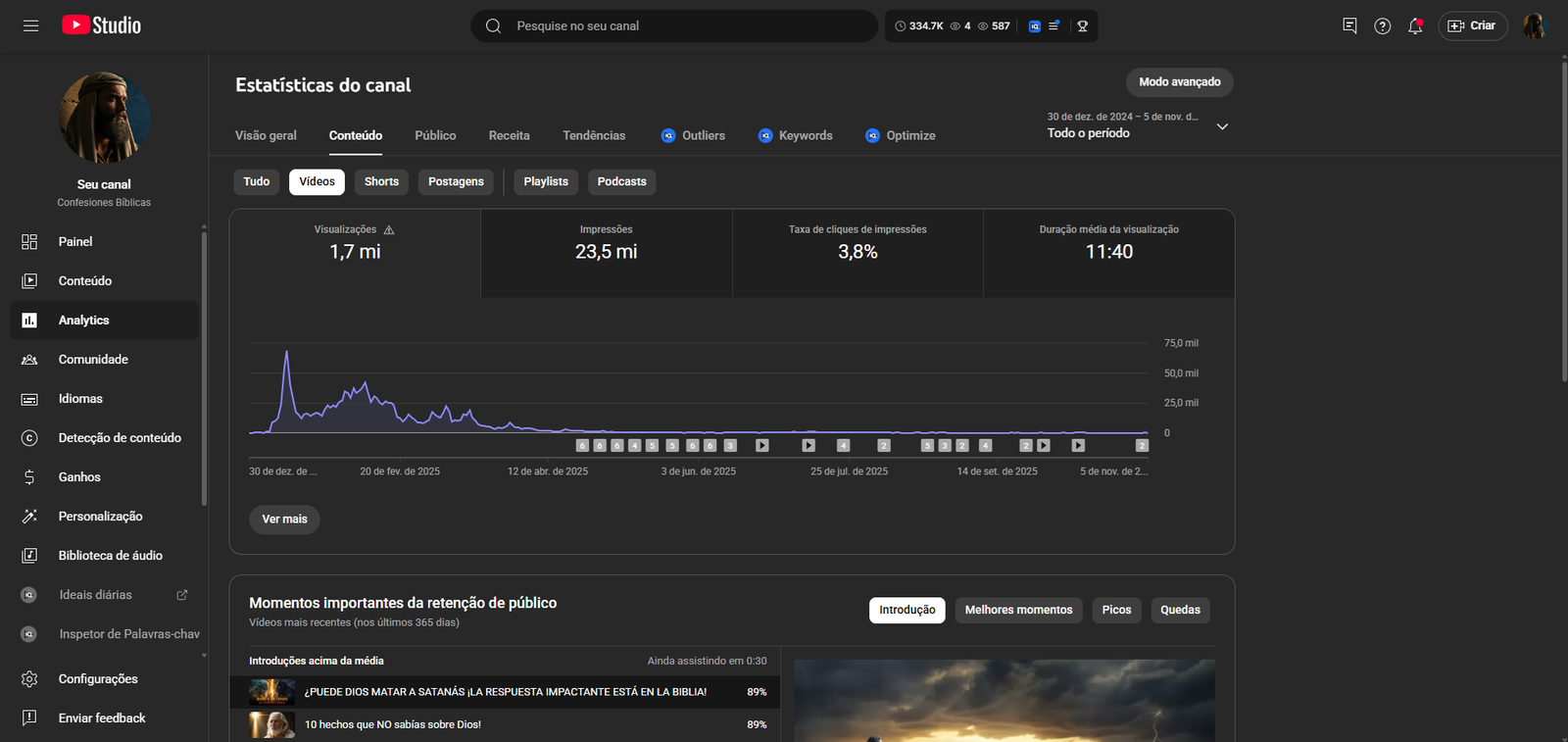The height and width of the screenshot is (742, 1568).
Task: Switch to the Público tab
Action: click(x=435, y=136)
